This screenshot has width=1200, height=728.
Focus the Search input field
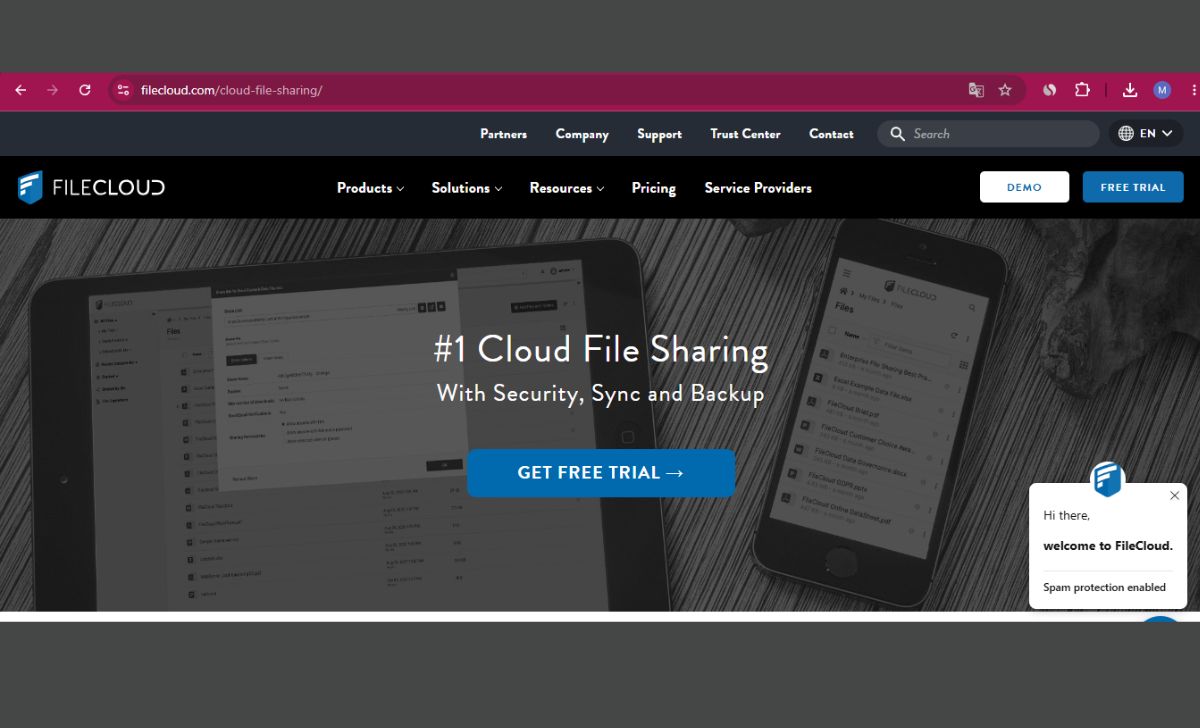(988, 134)
